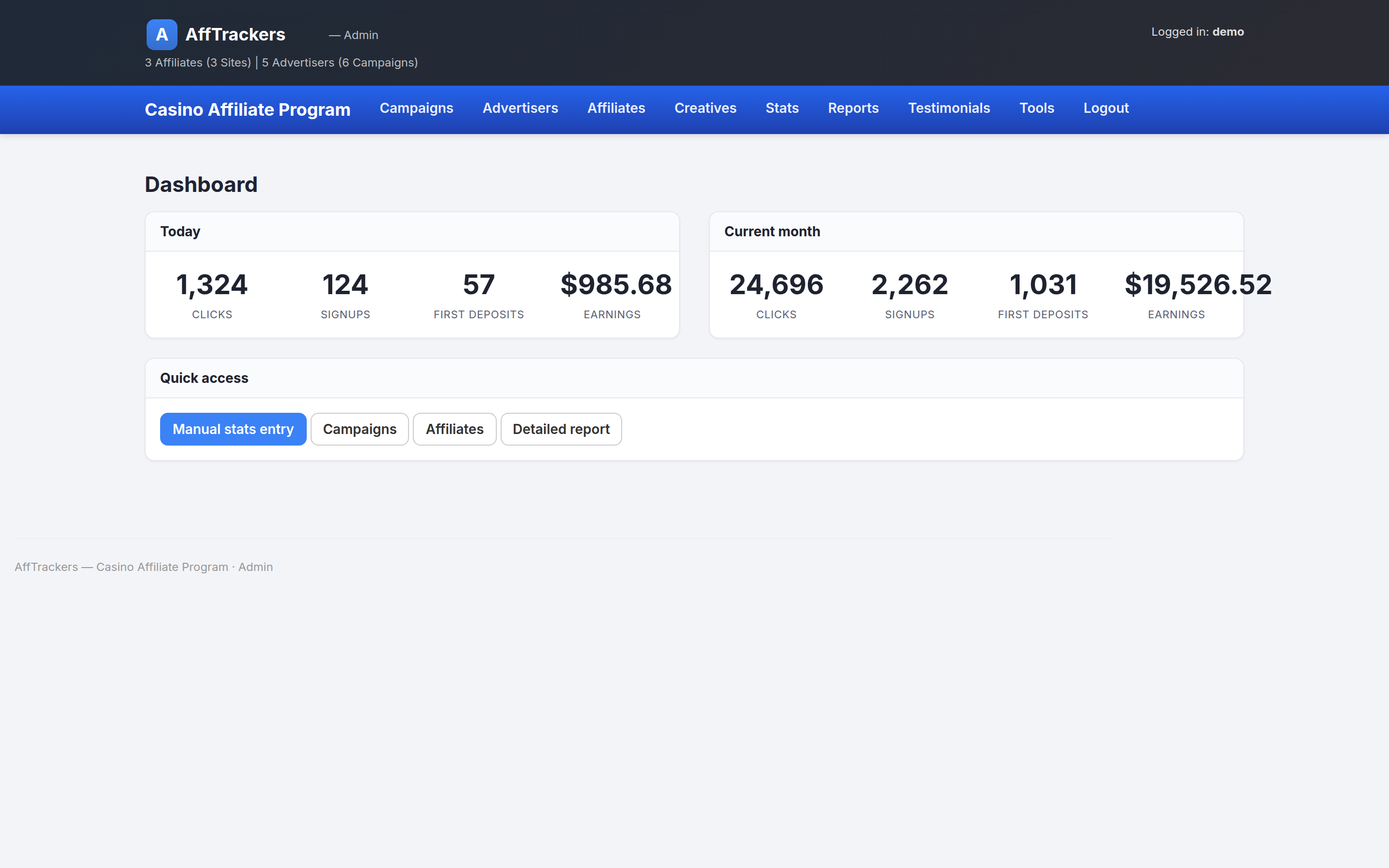The width and height of the screenshot is (1389, 868).
Task: Click current month clicks value 24,696
Action: point(776,285)
